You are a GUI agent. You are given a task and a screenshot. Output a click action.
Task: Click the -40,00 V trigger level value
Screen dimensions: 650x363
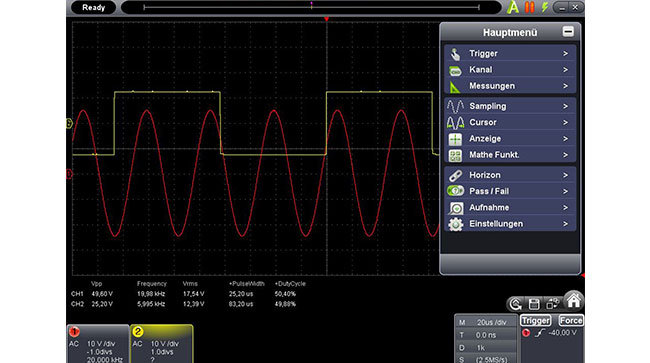(563, 333)
